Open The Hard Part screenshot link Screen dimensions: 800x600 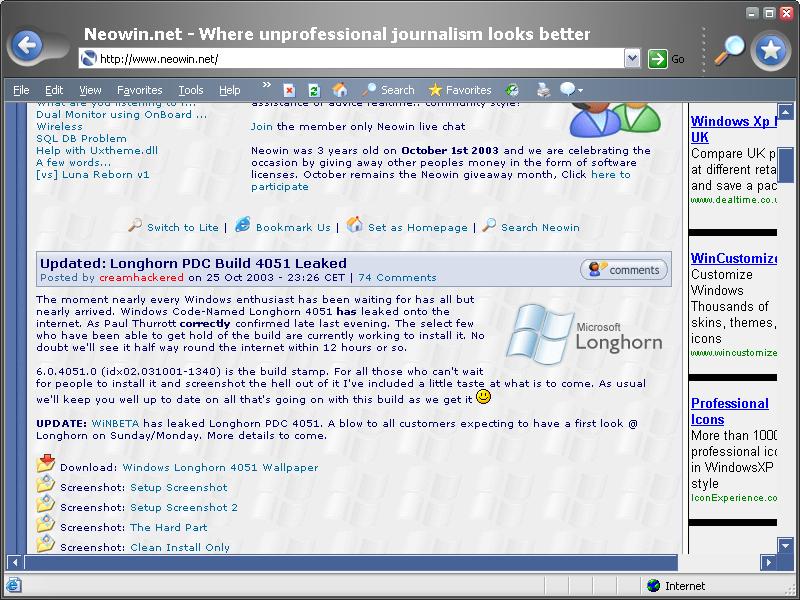(168, 527)
